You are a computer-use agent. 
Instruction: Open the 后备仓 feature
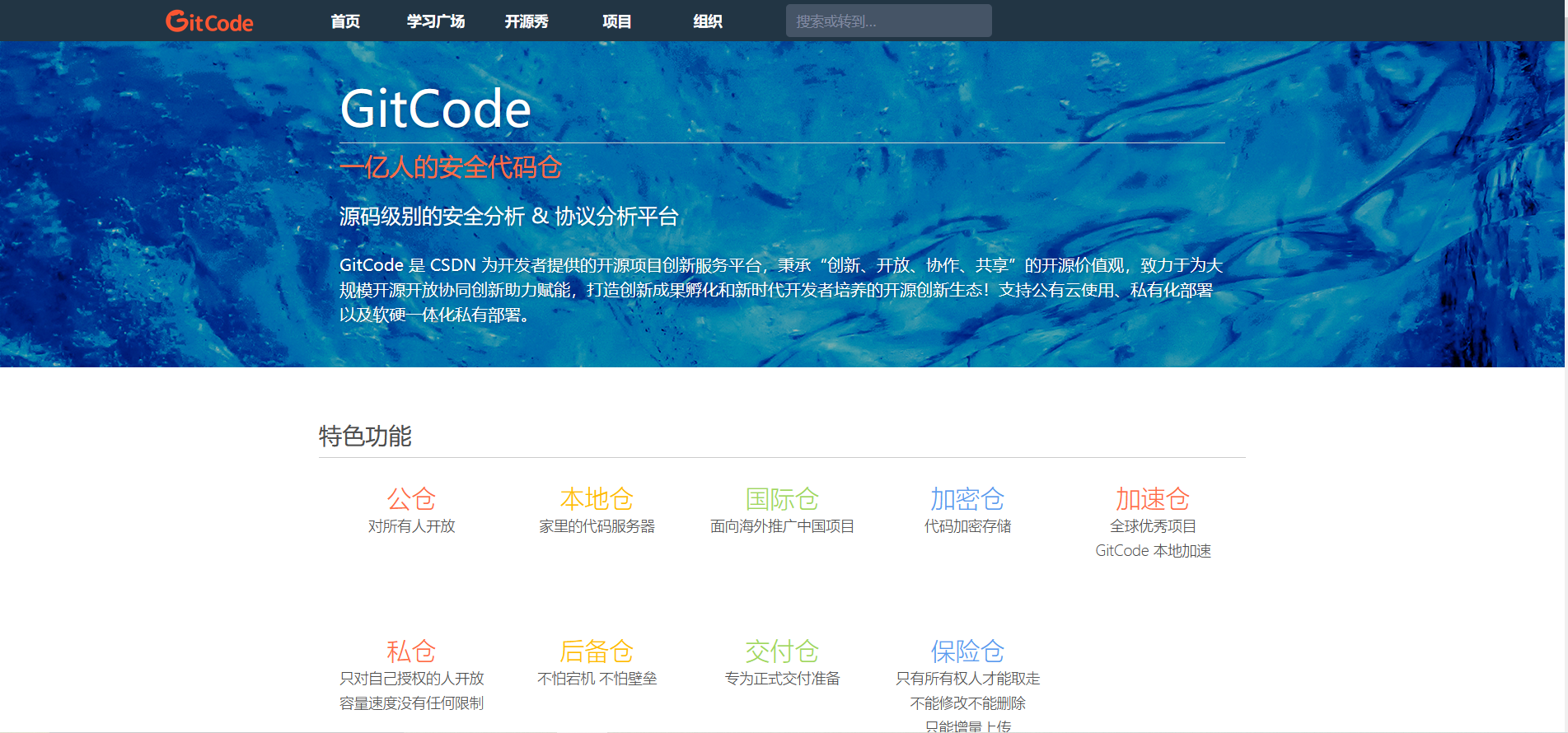(x=597, y=651)
